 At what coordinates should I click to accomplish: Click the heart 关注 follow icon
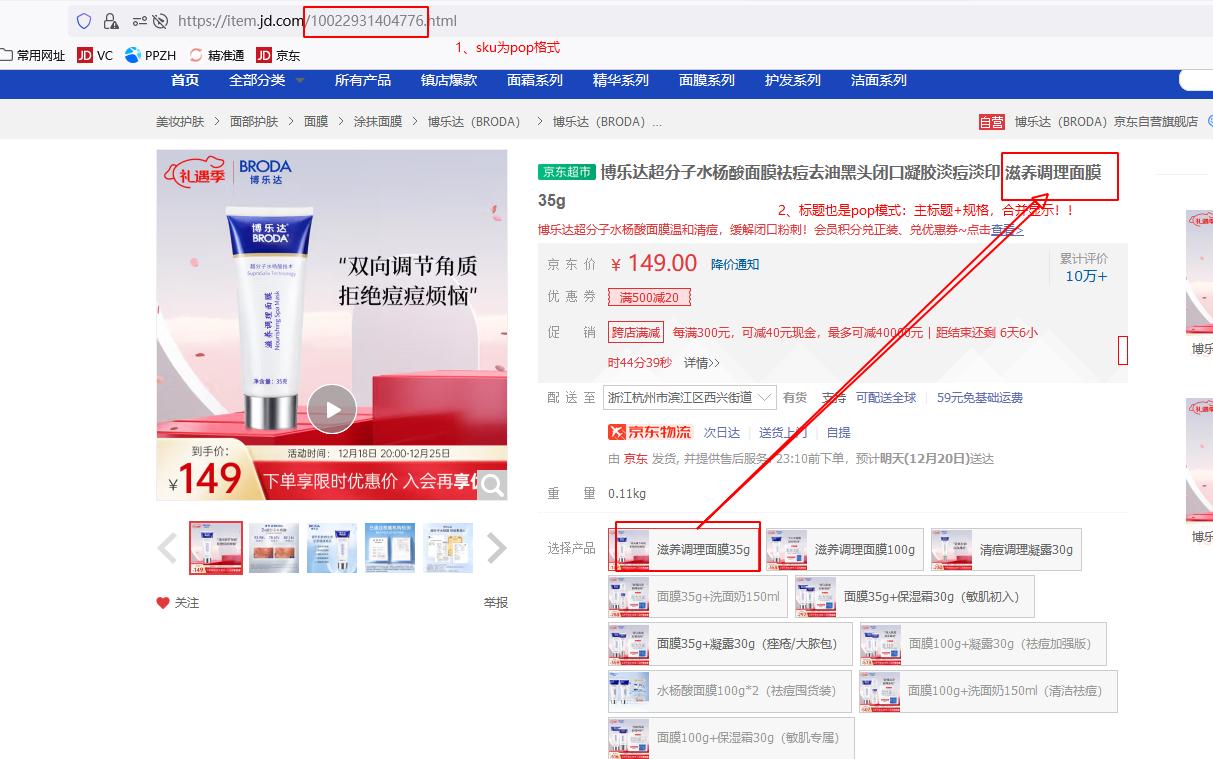pos(163,603)
